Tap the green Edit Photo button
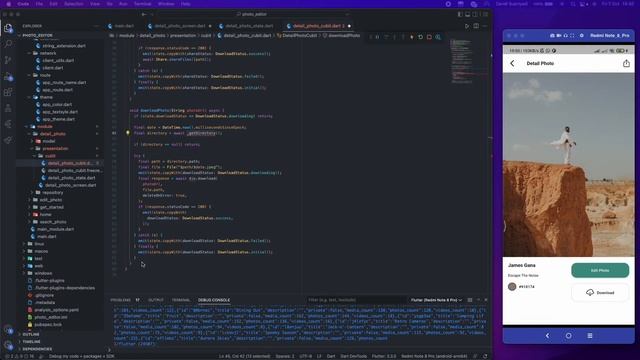 [600, 270]
